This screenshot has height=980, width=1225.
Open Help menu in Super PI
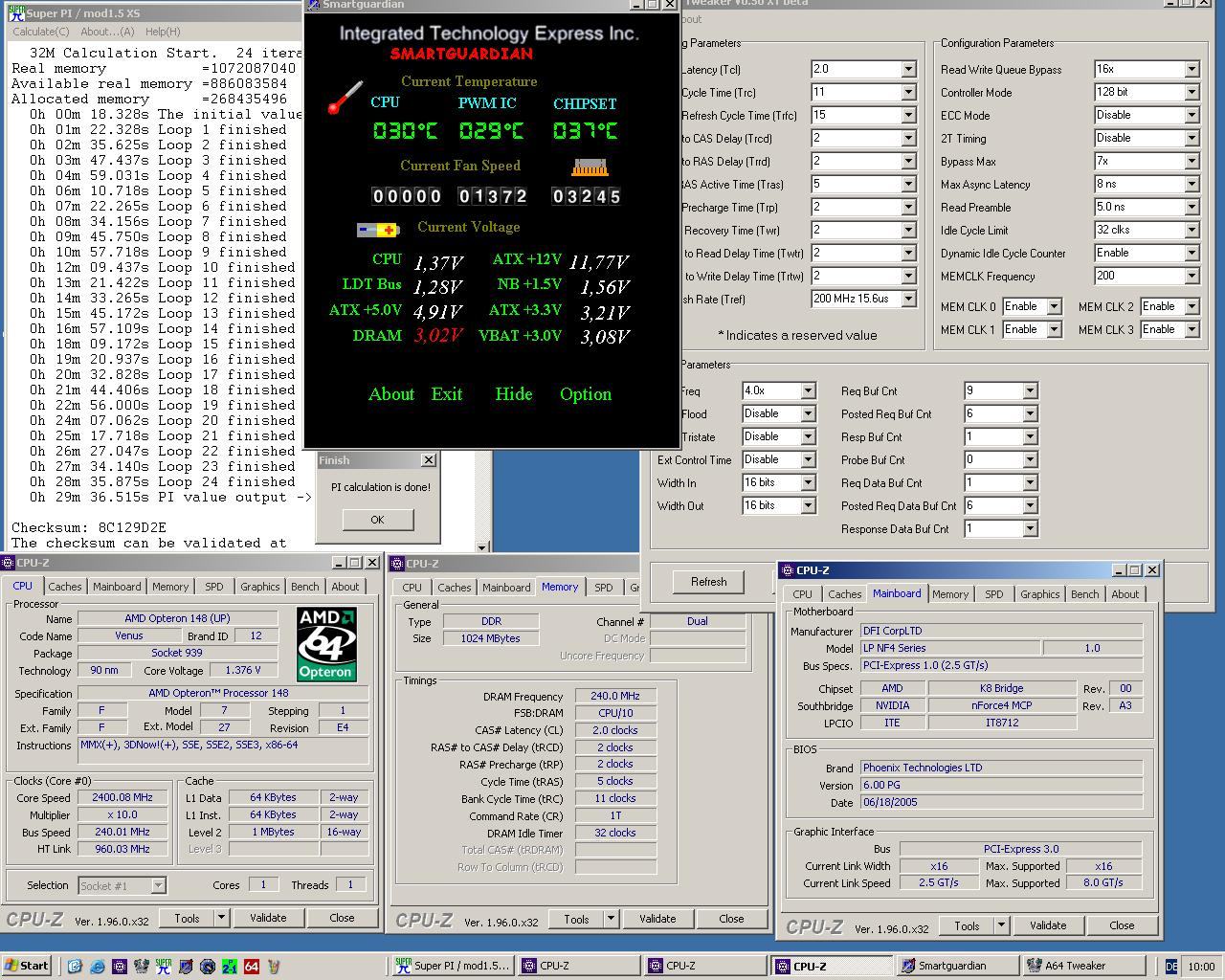click(162, 32)
